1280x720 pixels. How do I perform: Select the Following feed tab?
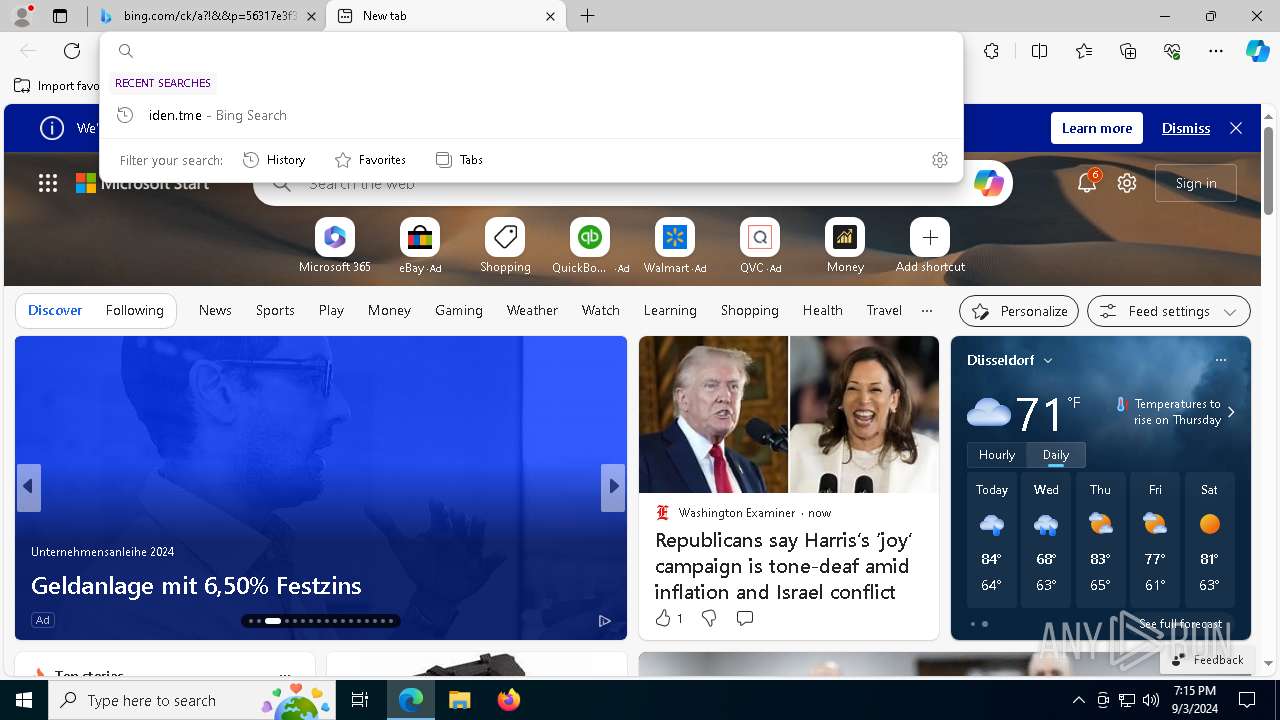pyautogui.click(x=135, y=311)
